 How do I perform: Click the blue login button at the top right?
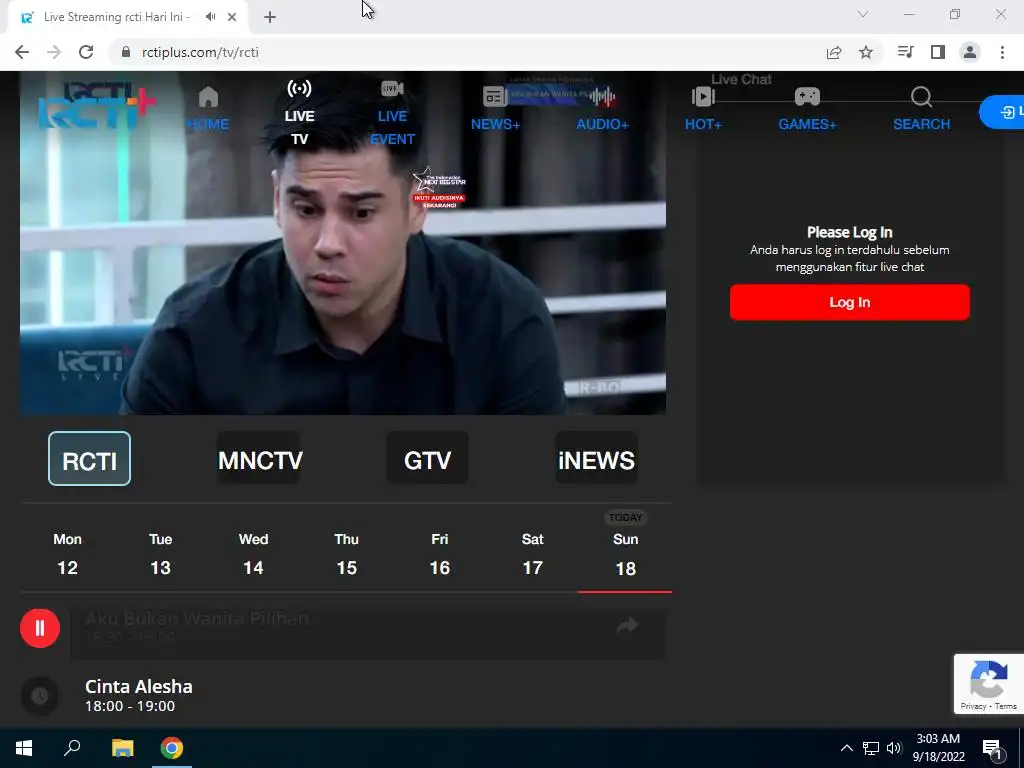click(1002, 112)
